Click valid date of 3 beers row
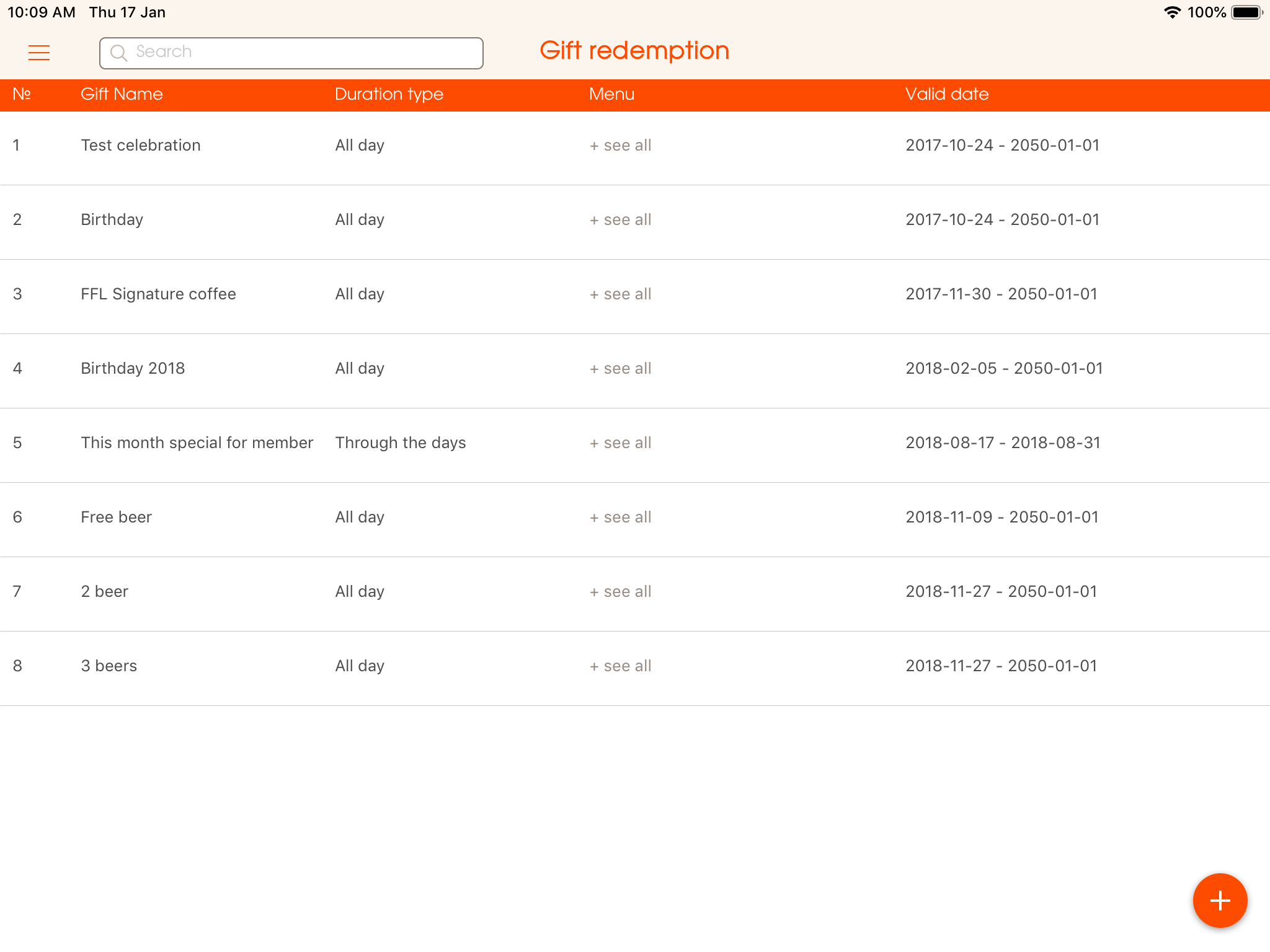The image size is (1270, 952). pyautogui.click(x=1001, y=666)
